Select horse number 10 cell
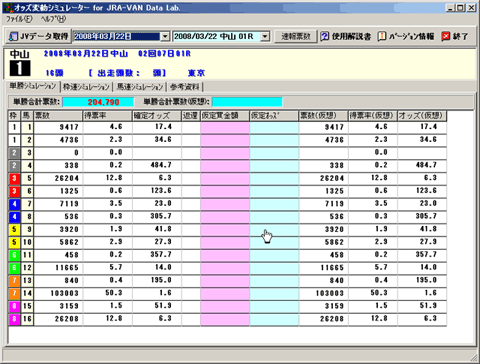The height and width of the screenshot is (364, 480). pyautogui.click(x=27, y=242)
